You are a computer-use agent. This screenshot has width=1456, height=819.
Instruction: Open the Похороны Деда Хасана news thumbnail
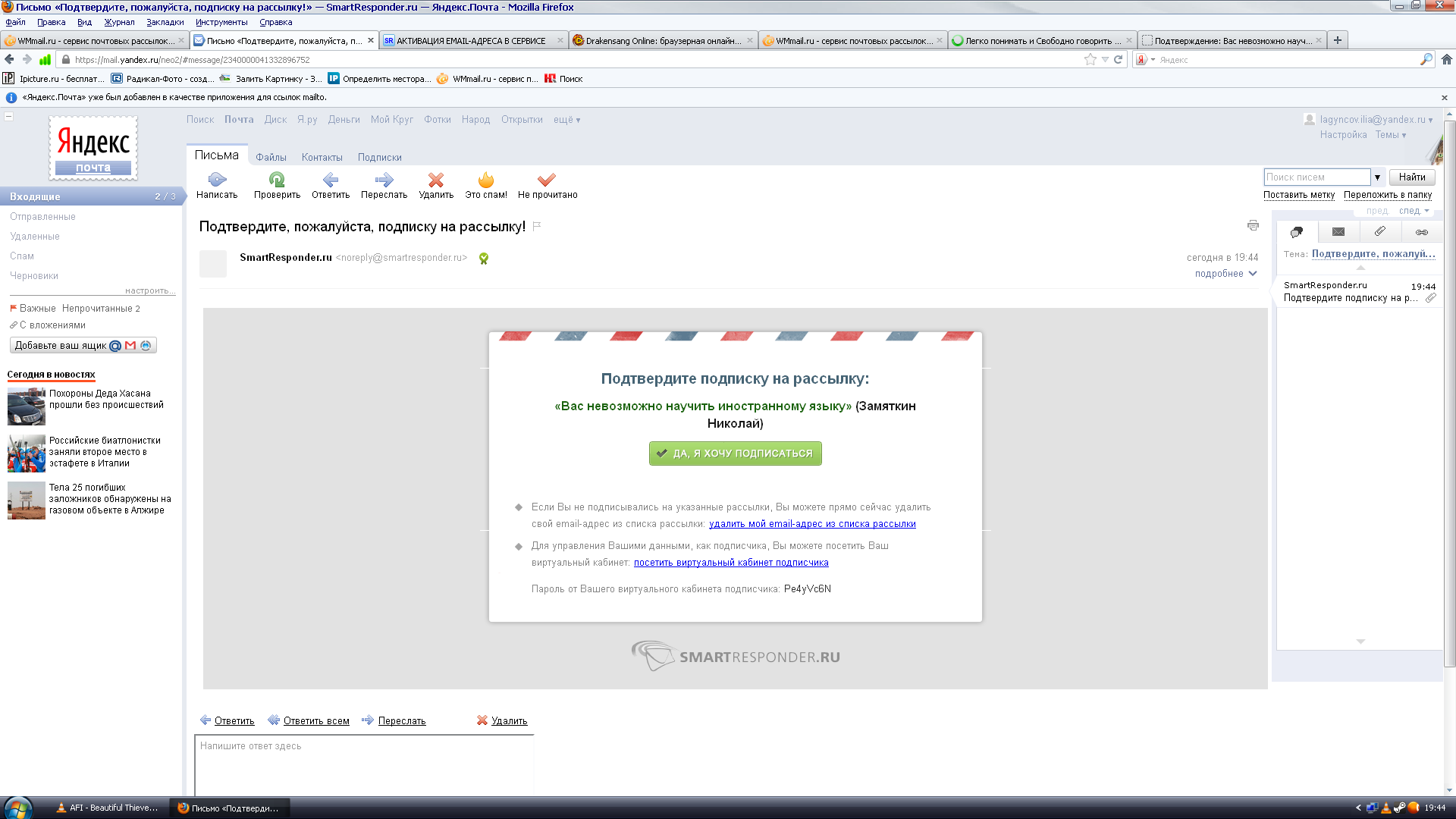click(x=27, y=406)
